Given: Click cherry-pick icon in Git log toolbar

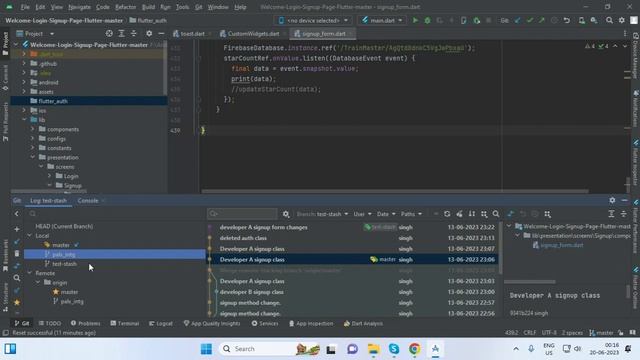Looking at the screenshot, I should click(x=460, y=214).
